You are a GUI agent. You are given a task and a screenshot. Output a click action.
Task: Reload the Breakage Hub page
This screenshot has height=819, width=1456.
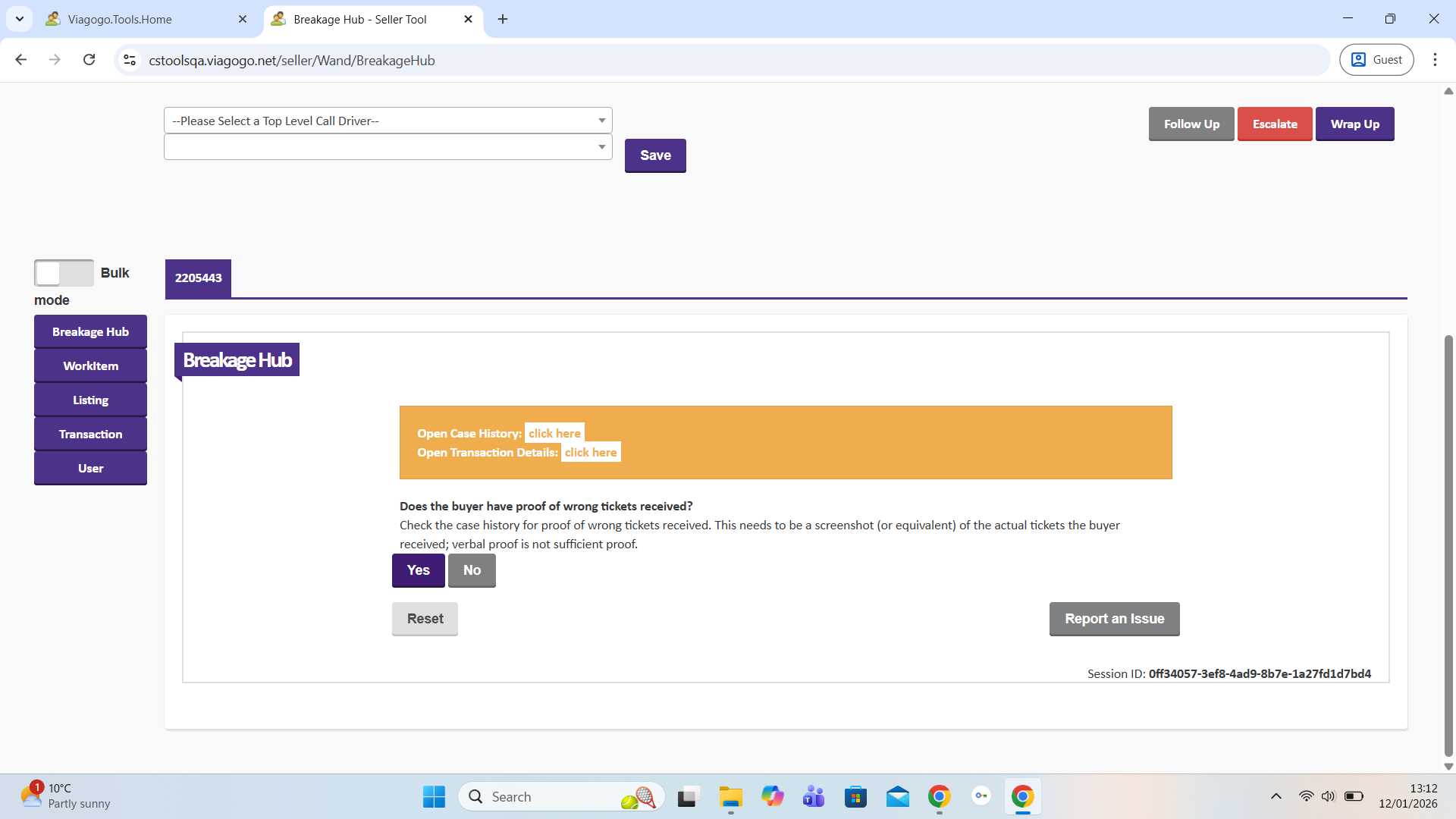pyautogui.click(x=89, y=60)
